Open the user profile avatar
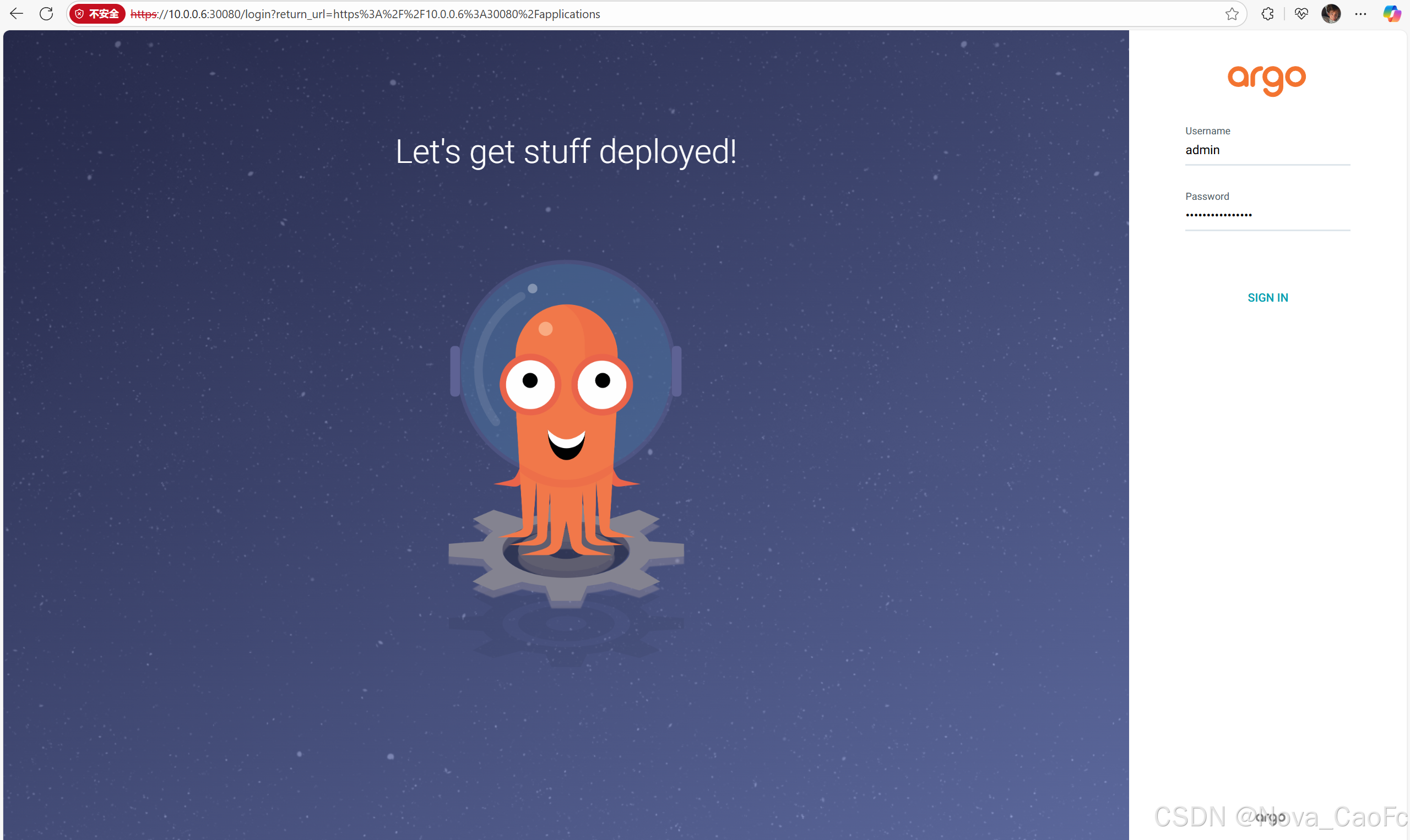The width and height of the screenshot is (1410, 840). pos(1331,14)
